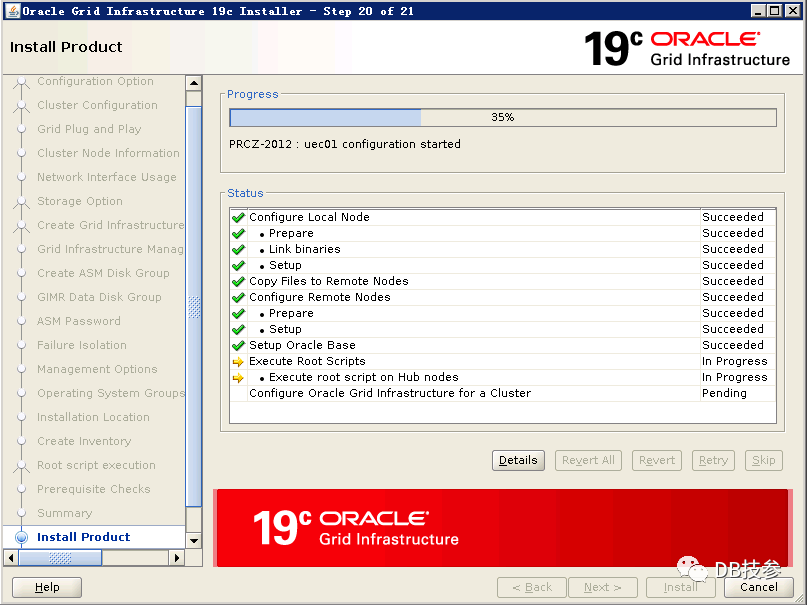
Task: Maximize the Oracle Grid Infrastructure installer window
Action: pyautogui.click(x=774, y=11)
